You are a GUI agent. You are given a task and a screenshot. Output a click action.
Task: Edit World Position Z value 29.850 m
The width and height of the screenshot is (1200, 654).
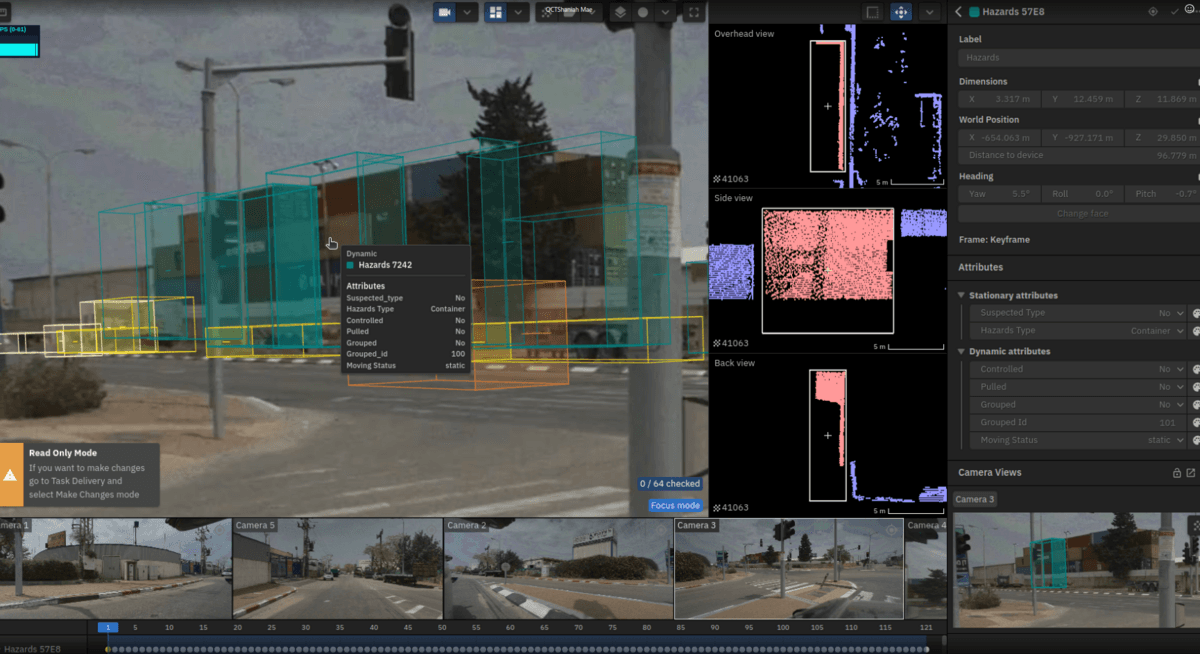coord(1163,137)
